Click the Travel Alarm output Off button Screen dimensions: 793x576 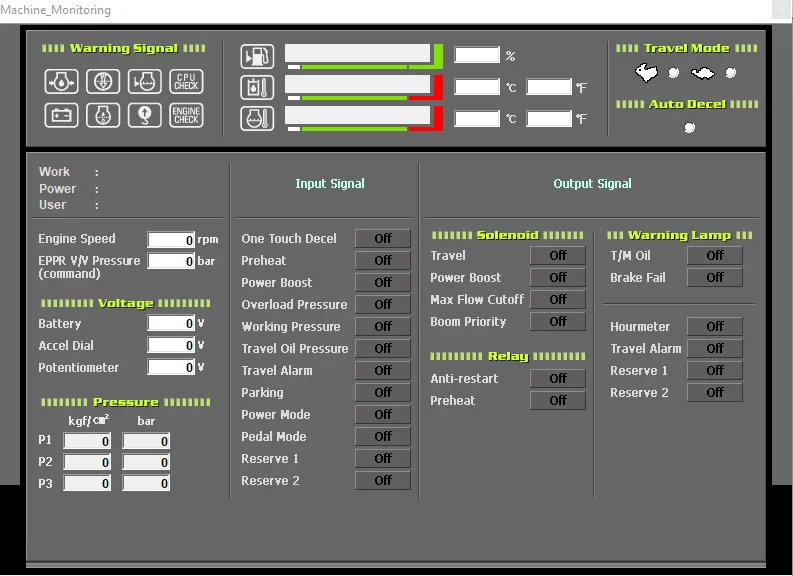(x=714, y=349)
